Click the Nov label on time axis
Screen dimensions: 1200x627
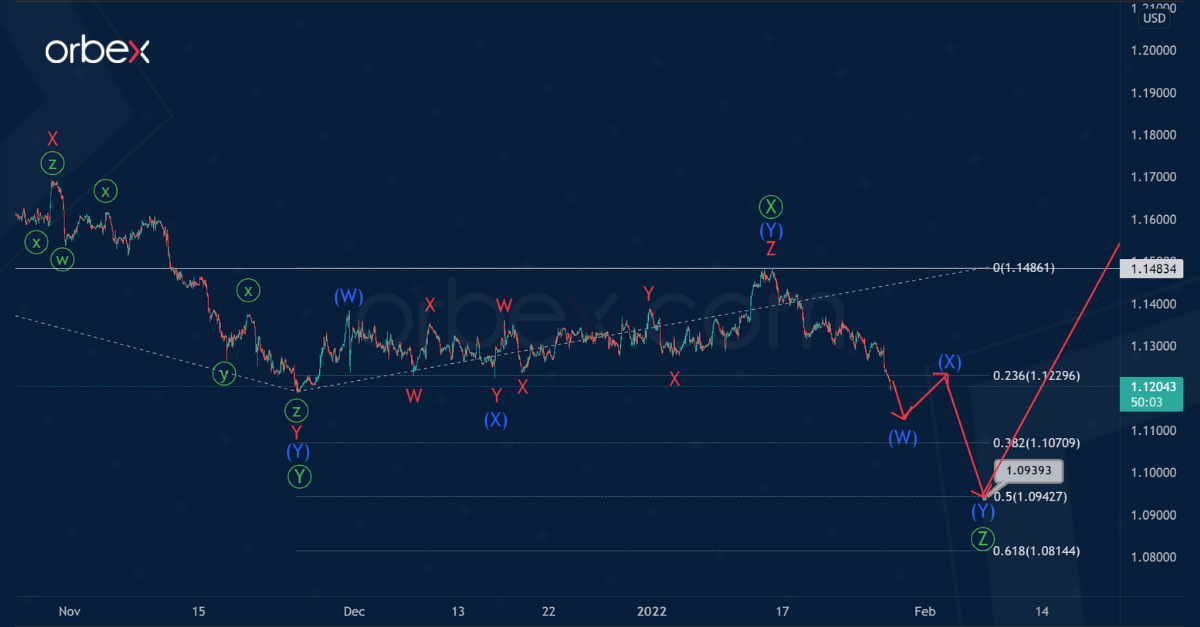point(69,610)
